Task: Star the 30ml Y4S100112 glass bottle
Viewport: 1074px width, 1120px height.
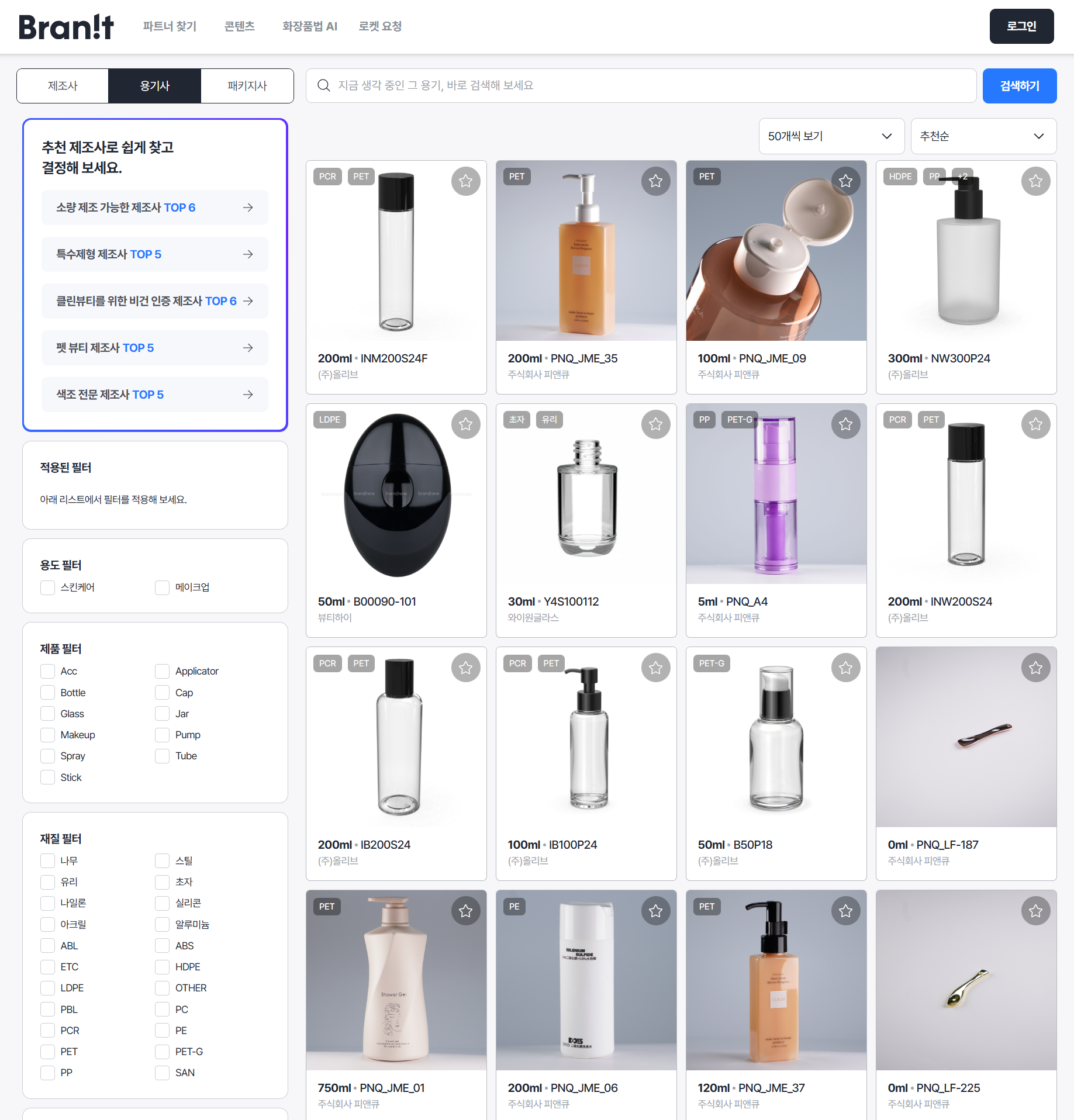Action: [655, 424]
